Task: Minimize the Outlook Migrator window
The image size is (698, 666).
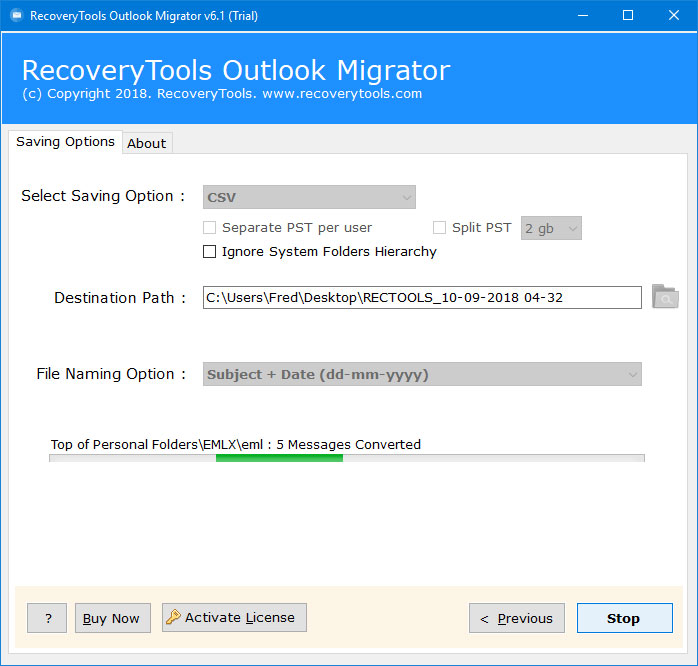Action: [x=583, y=16]
